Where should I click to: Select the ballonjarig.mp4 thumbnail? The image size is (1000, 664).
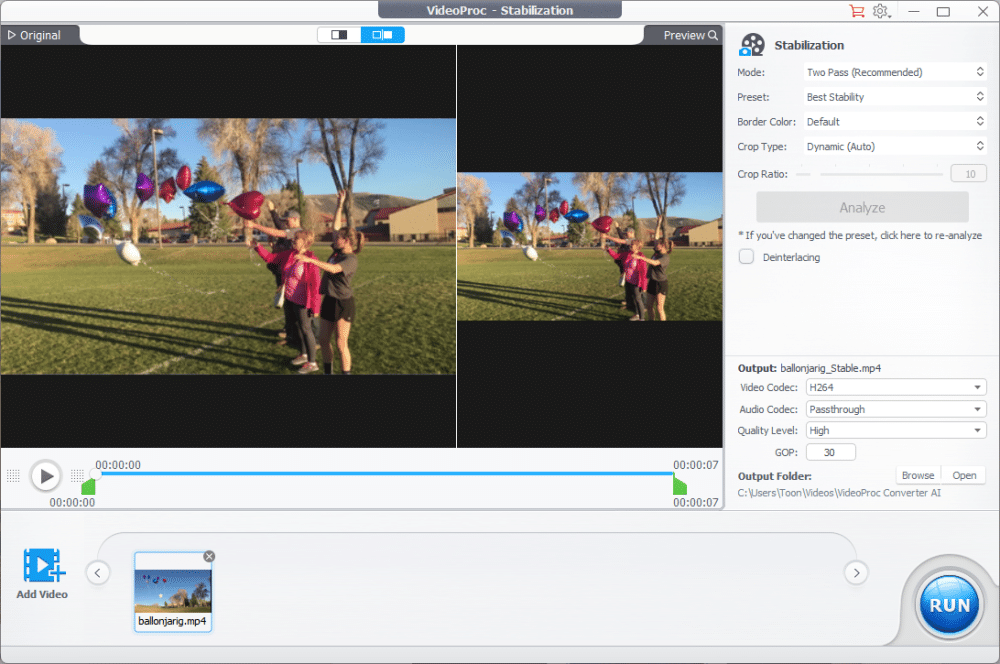tap(173, 592)
